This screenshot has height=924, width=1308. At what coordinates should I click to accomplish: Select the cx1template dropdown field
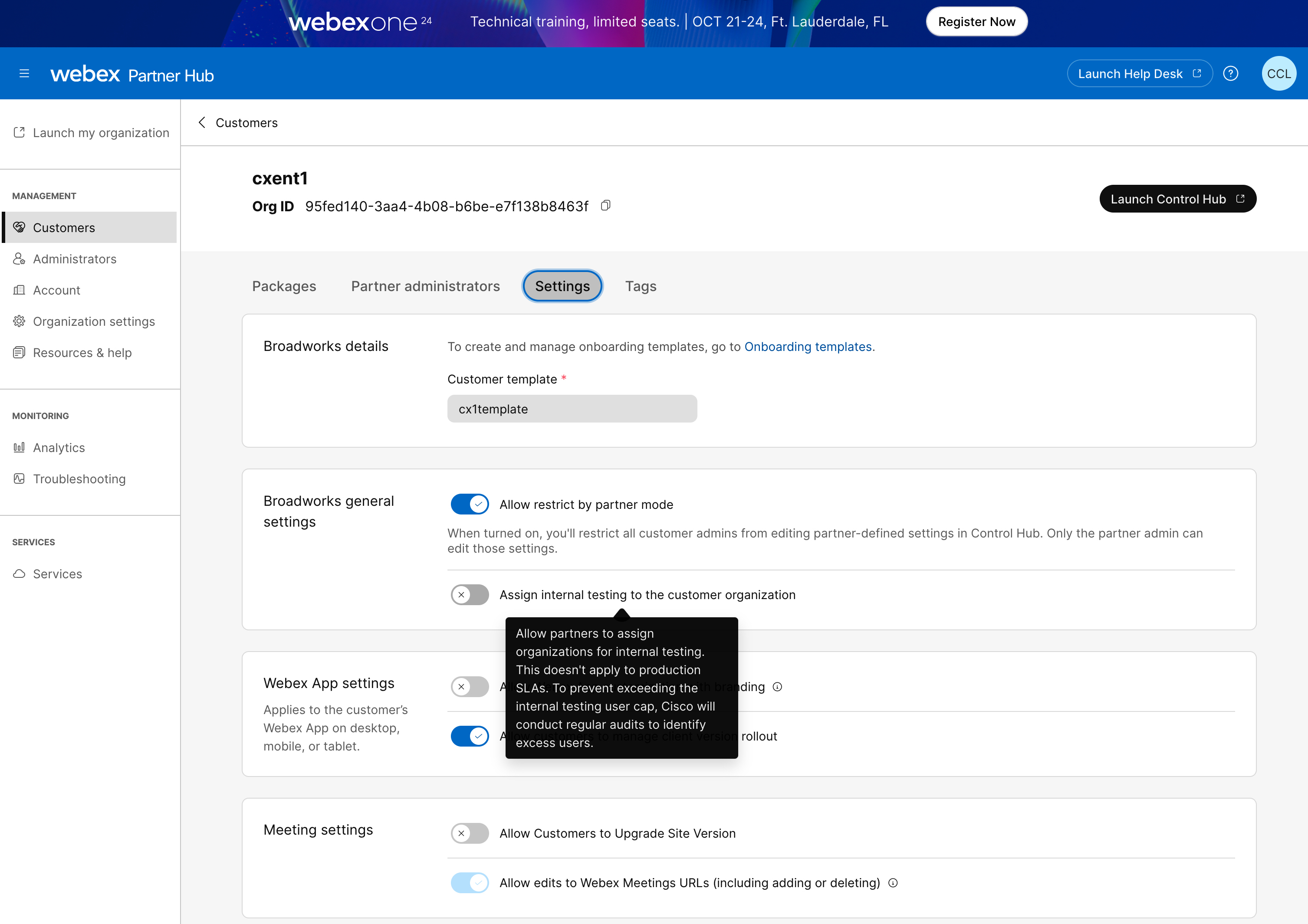point(573,408)
